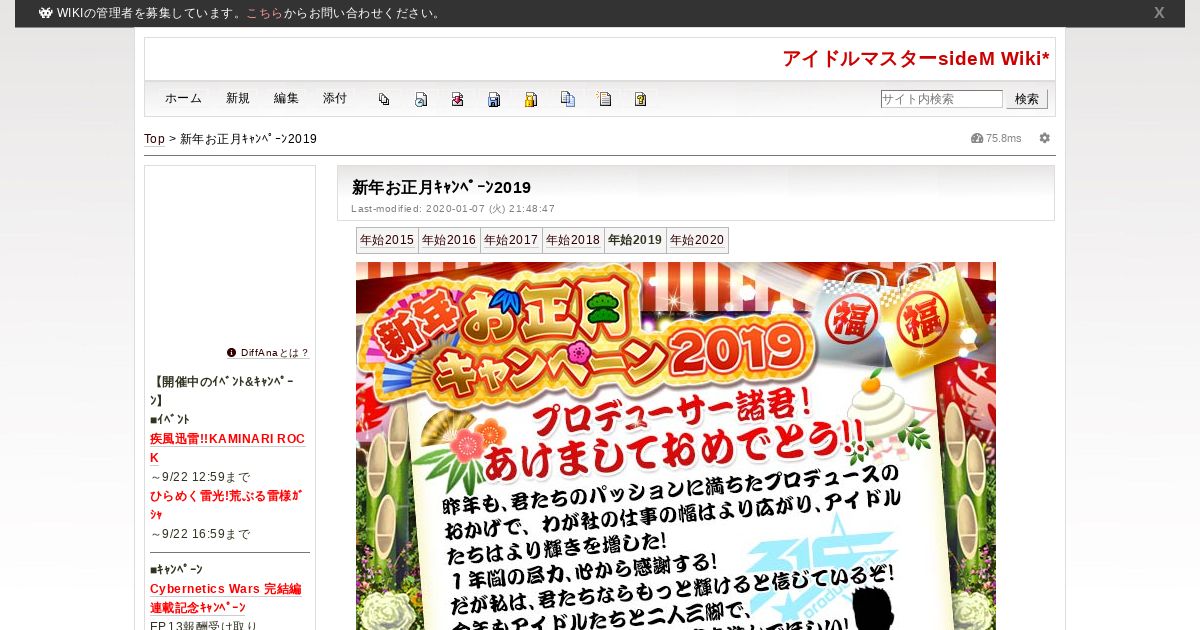Click the サイト内検索 search field

tap(941, 99)
